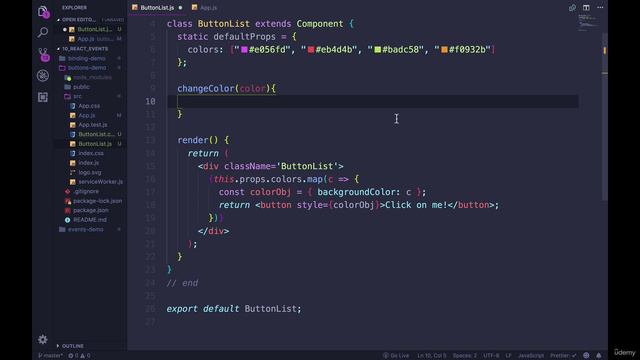Change language mode from JavaScript

pos(531,356)
